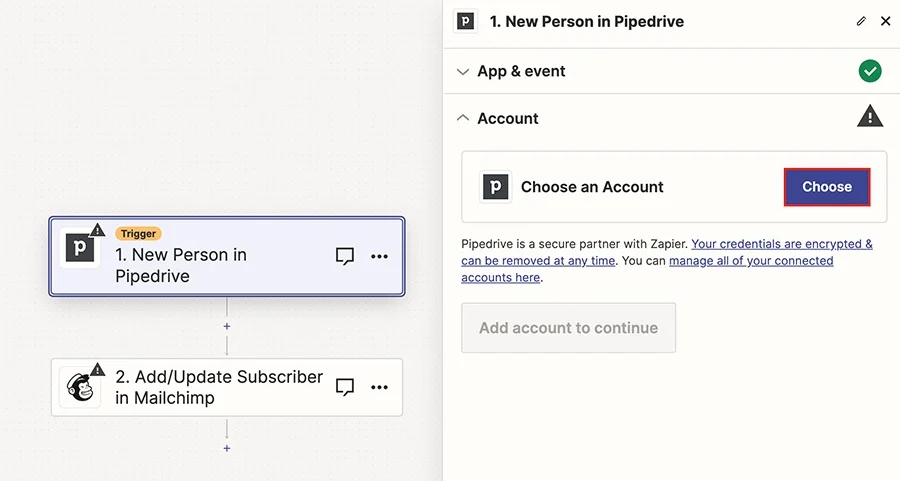This screenshot has width=900, height=481.
Task: Click the Pipedrive logo in panel header
Action: click(465, 22)
